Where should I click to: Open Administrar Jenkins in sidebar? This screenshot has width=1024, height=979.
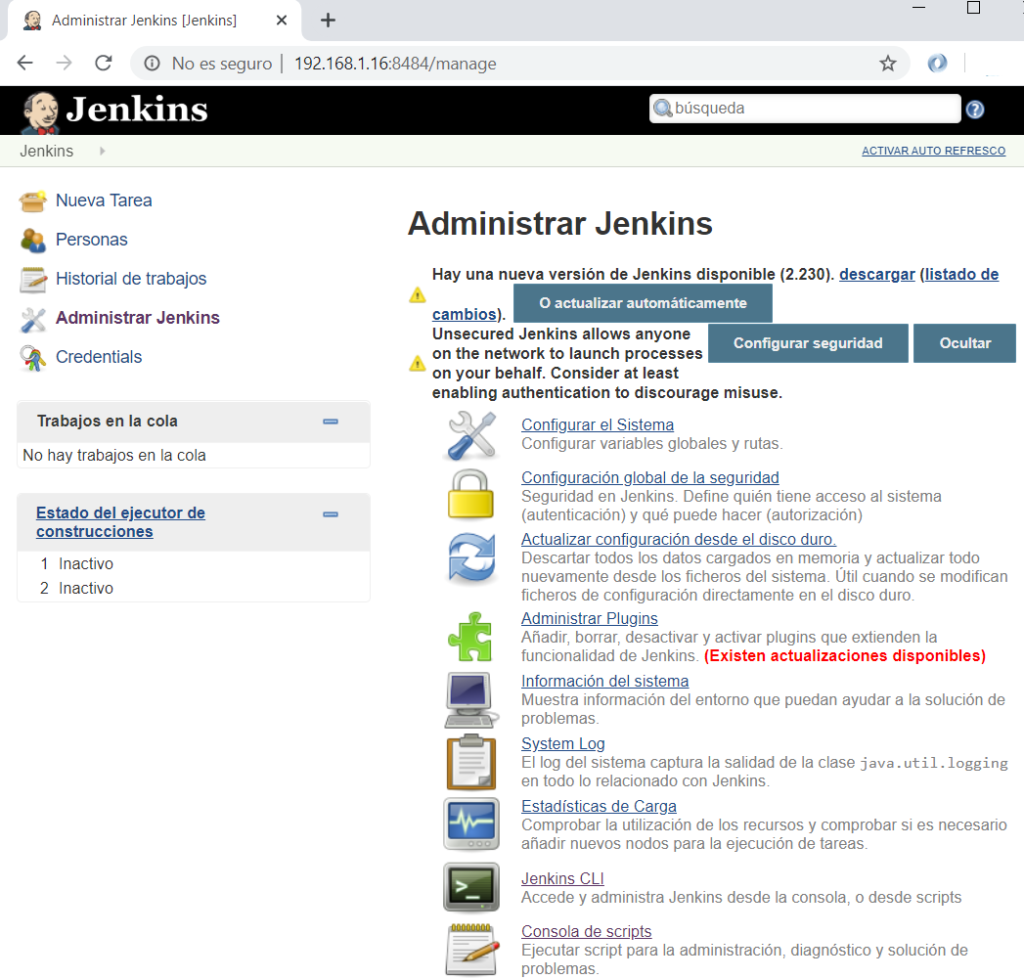click(x=137, y=318)
